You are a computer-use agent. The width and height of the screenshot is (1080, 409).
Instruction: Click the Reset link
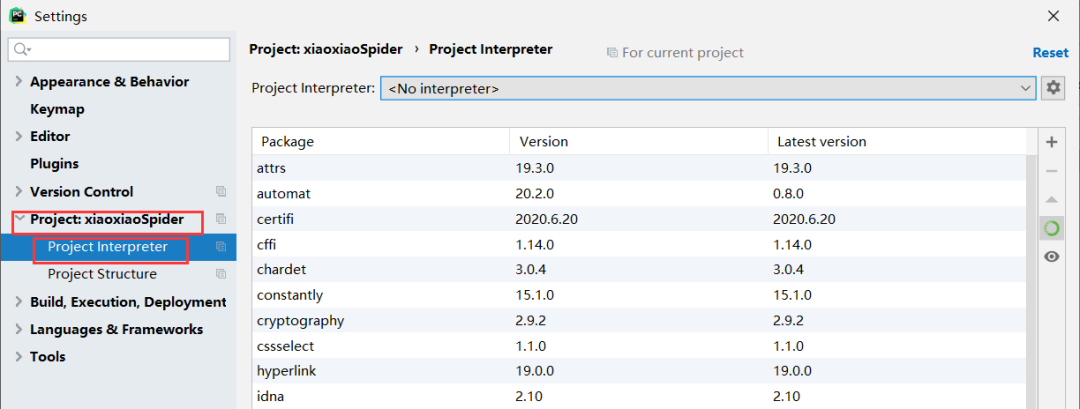pos(1050,52)
